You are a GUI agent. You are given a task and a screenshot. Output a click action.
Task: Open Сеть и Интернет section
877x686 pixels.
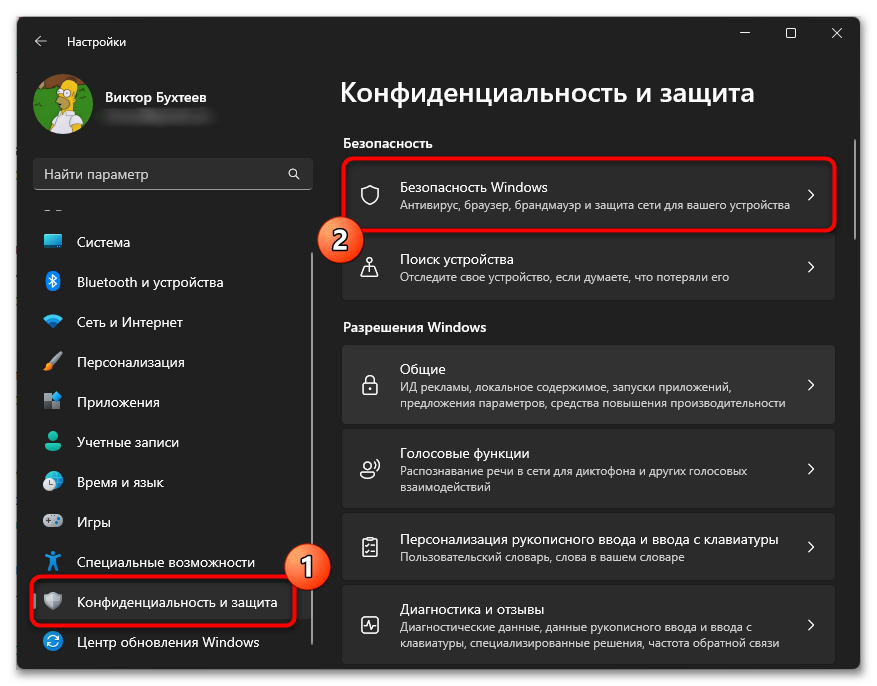point(172,322)
